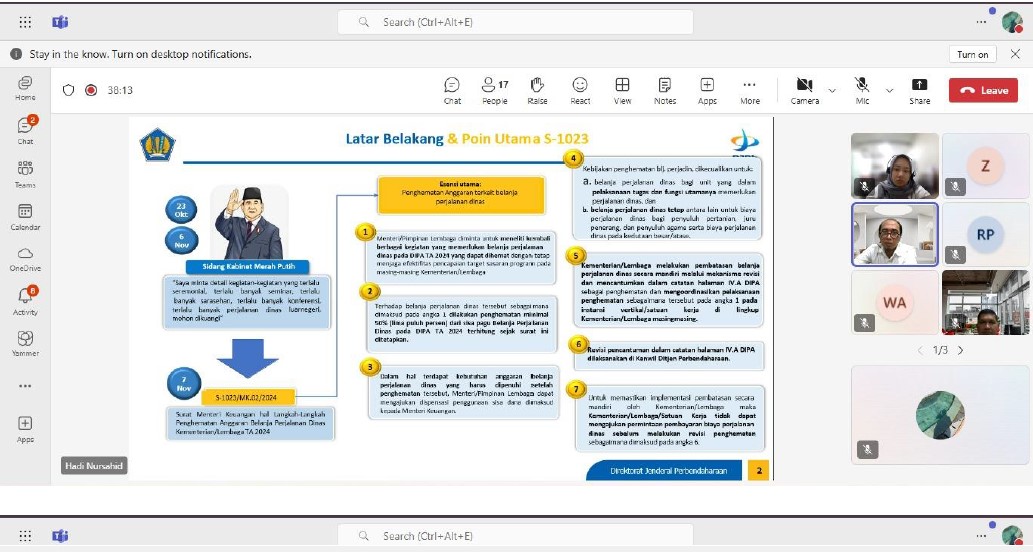Turn the Camera on
Screen dimensions: 1033x552
coord(804,91)
